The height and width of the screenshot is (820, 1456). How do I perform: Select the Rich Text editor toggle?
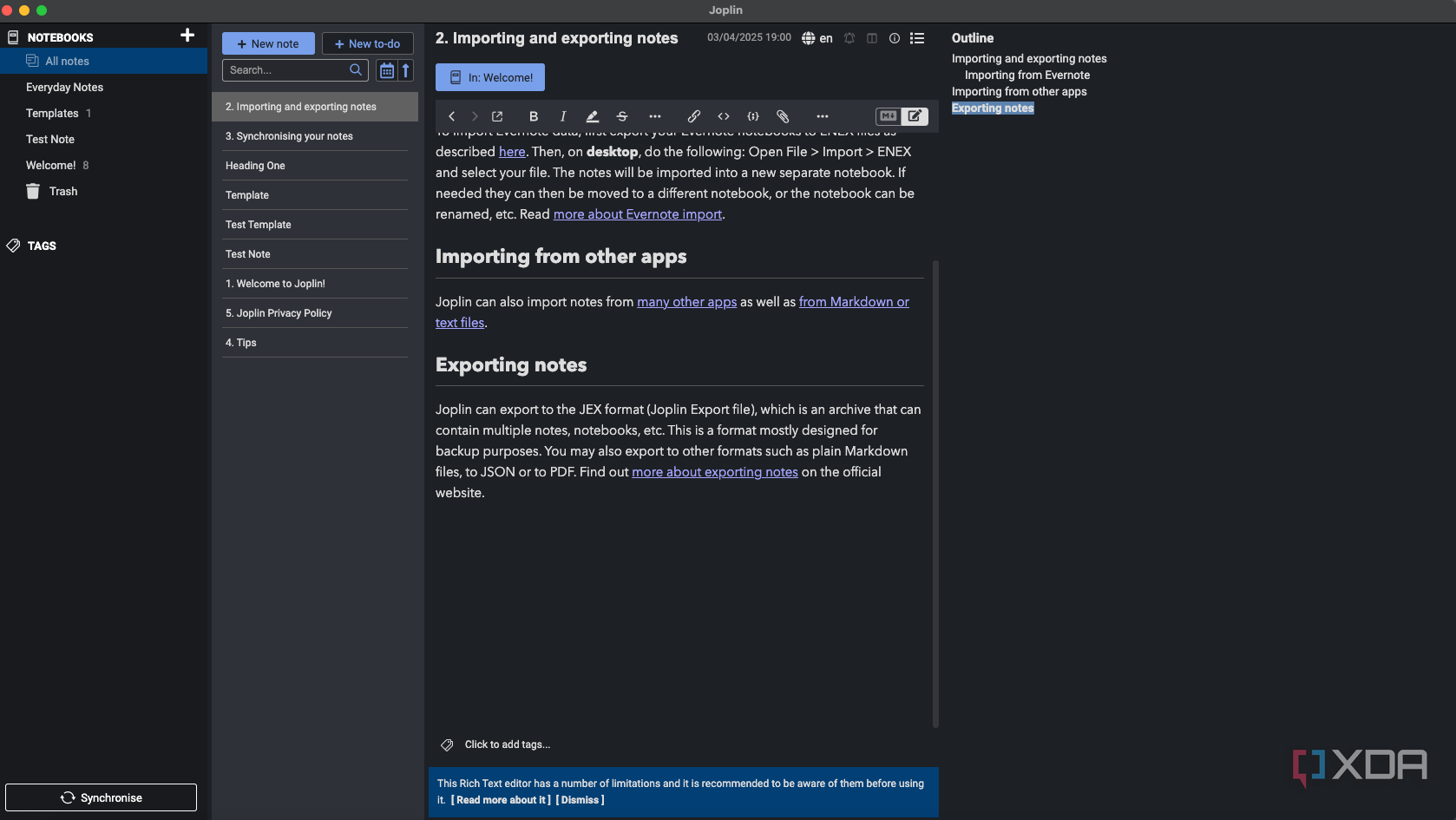point(915,116)
